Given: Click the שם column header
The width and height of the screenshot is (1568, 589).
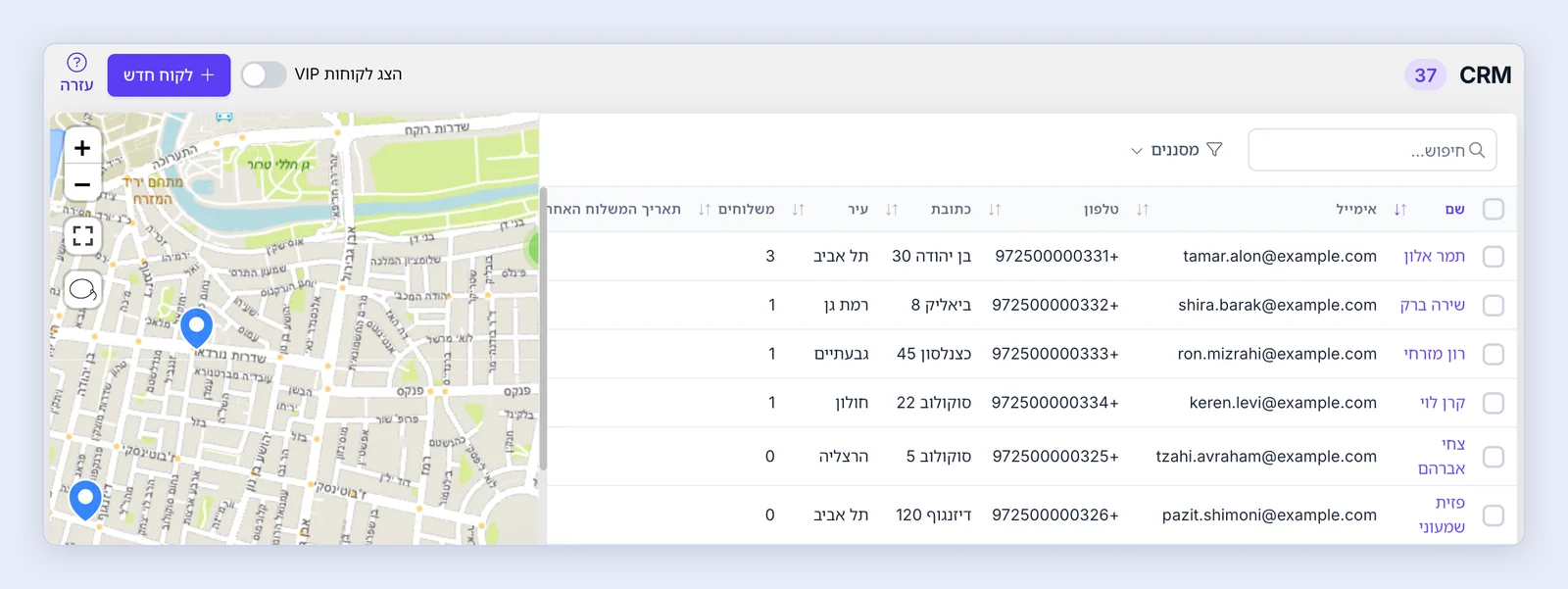Looking at the screenshot, I should pyautogui.click(x=1454, y=209).
